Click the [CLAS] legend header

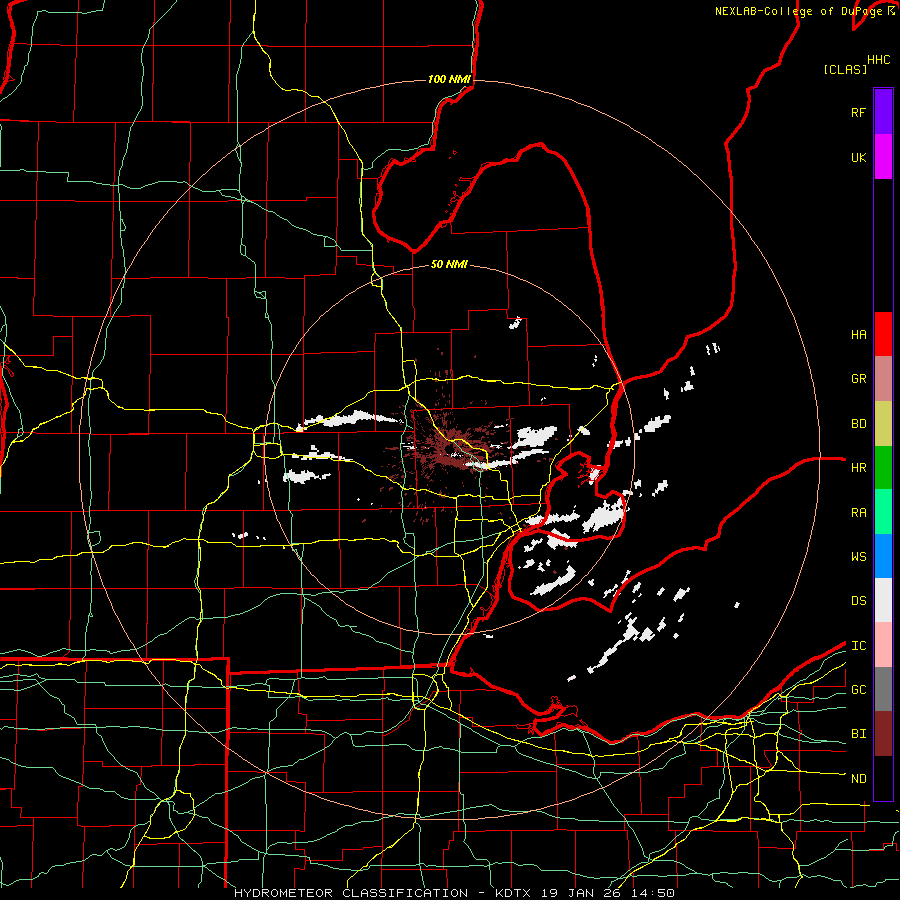tap(845, 69)
